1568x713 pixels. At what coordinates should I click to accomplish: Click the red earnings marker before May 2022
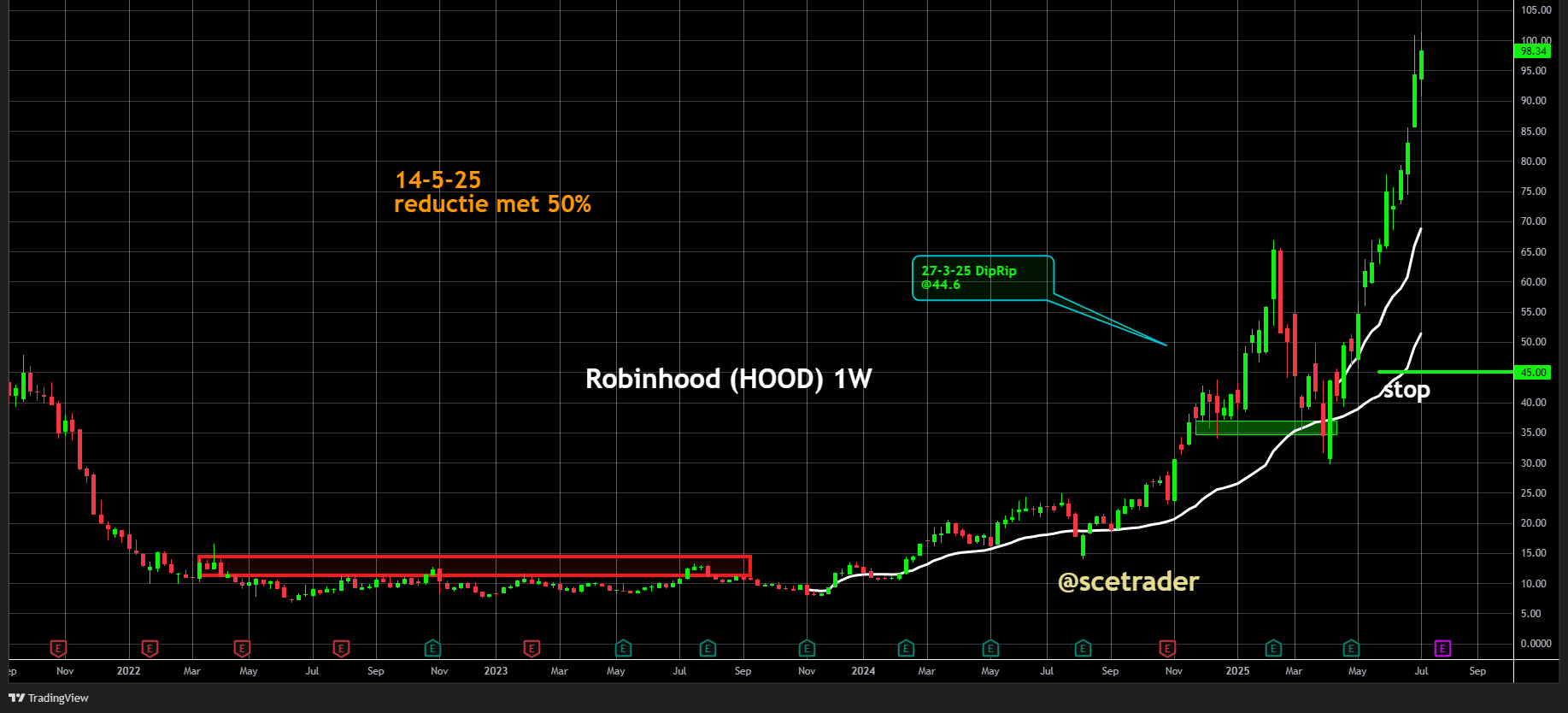click(x=242, y=649)
